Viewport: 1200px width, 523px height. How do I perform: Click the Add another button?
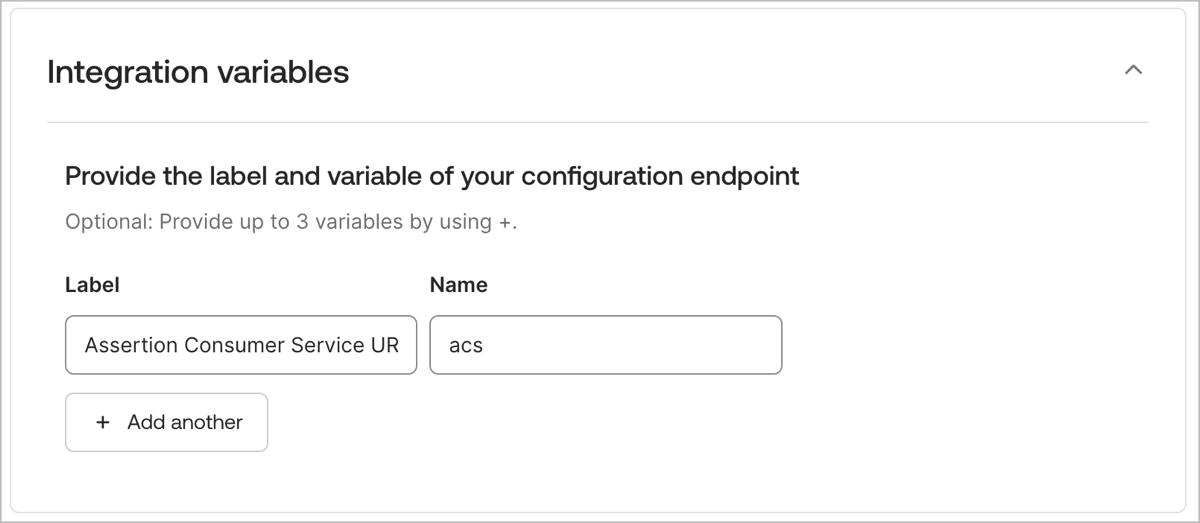click(x=167, y=422)
